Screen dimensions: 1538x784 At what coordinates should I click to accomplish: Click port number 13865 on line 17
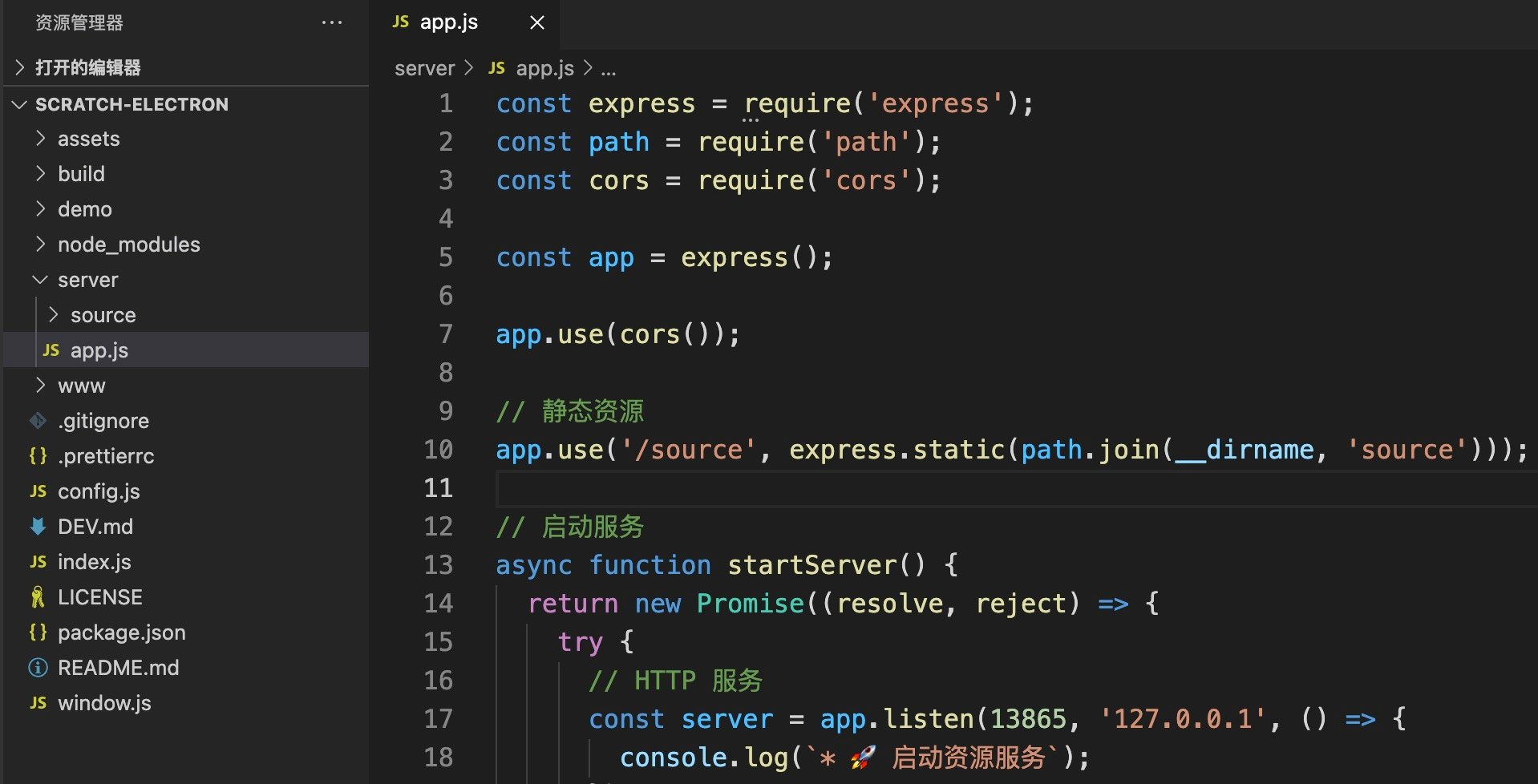(x=1028, y=719)
